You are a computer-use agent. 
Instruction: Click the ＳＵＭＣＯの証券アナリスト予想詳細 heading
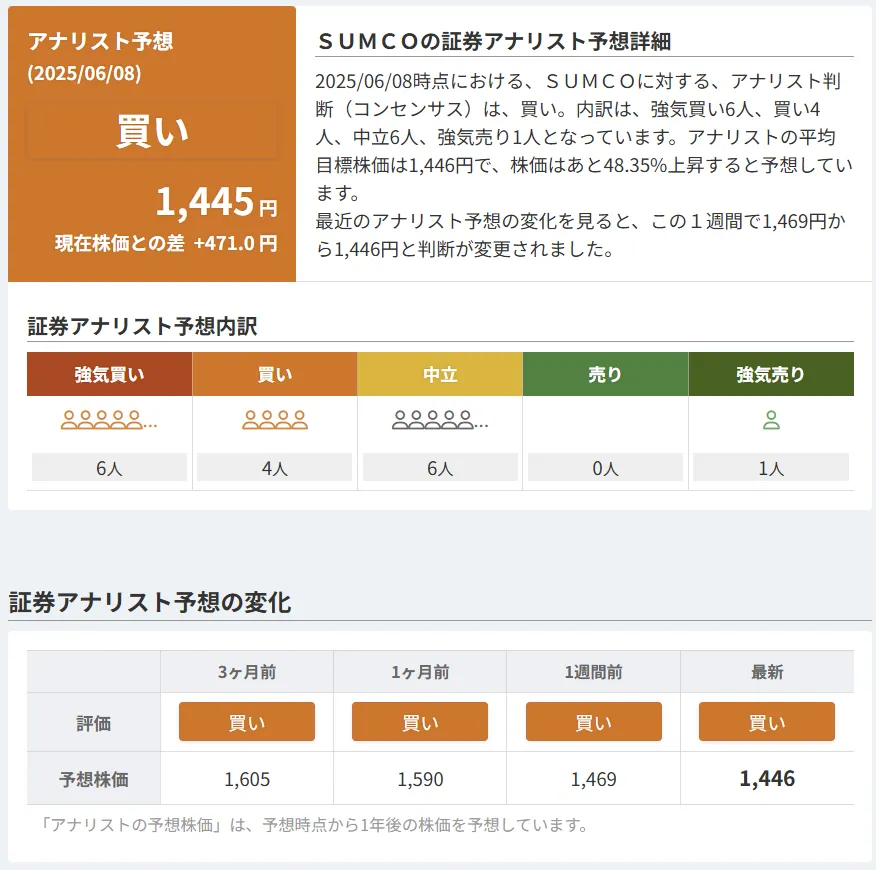tap(493, 41)
